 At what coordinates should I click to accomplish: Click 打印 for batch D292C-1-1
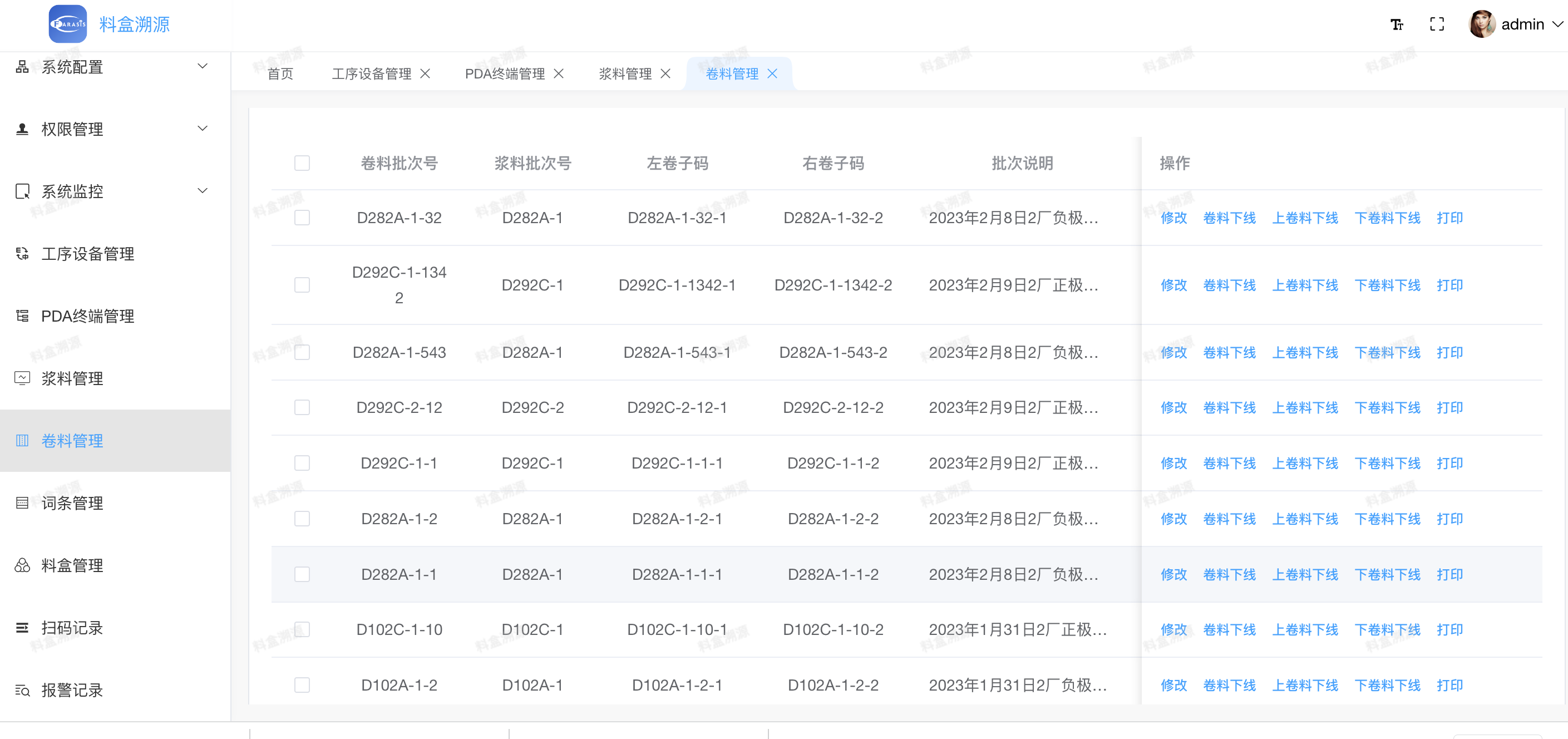[1449, 463]
